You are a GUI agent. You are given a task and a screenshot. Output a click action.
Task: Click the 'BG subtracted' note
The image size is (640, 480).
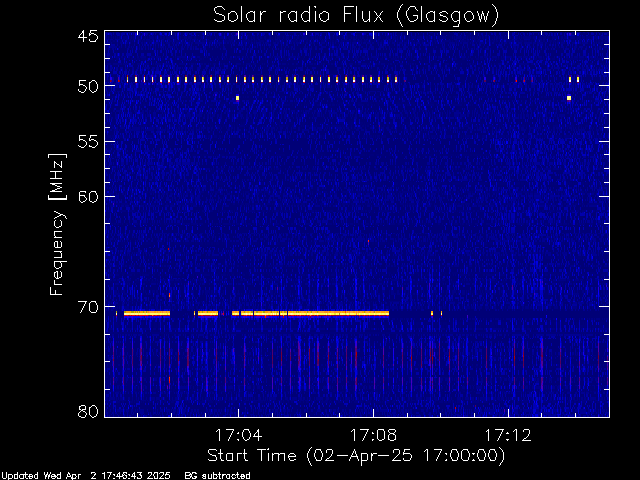pyautogui.click(x=217, y=476)
